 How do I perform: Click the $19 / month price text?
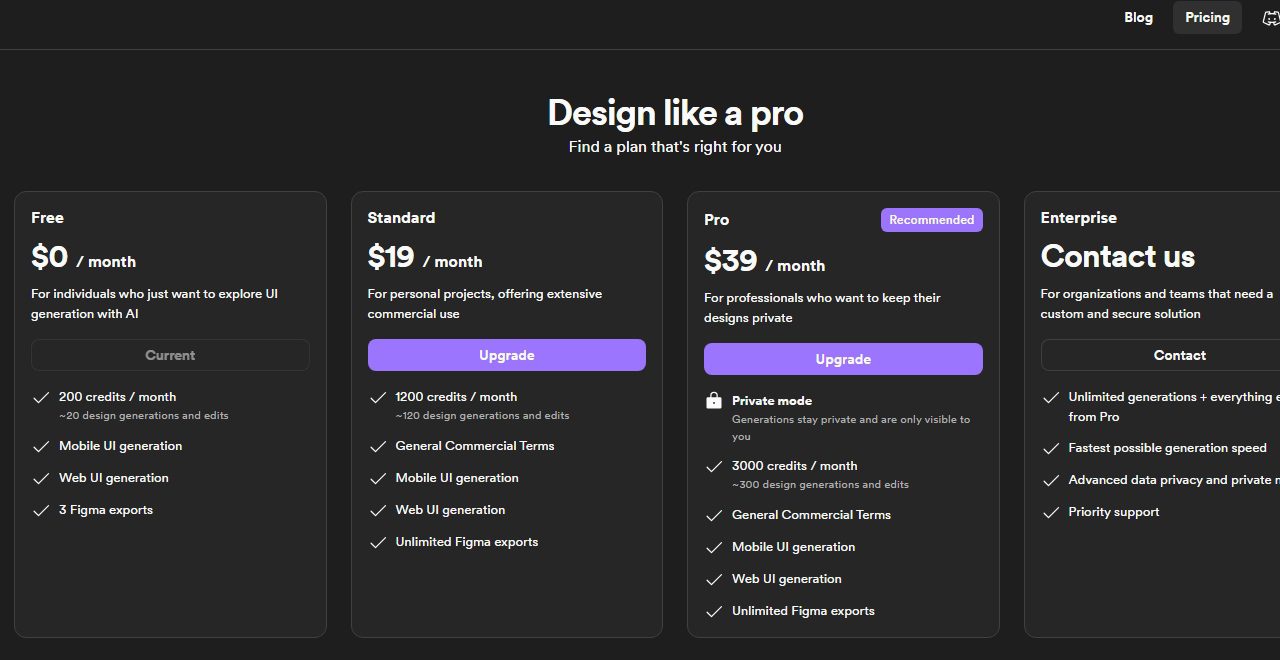[x=425, y=258]
